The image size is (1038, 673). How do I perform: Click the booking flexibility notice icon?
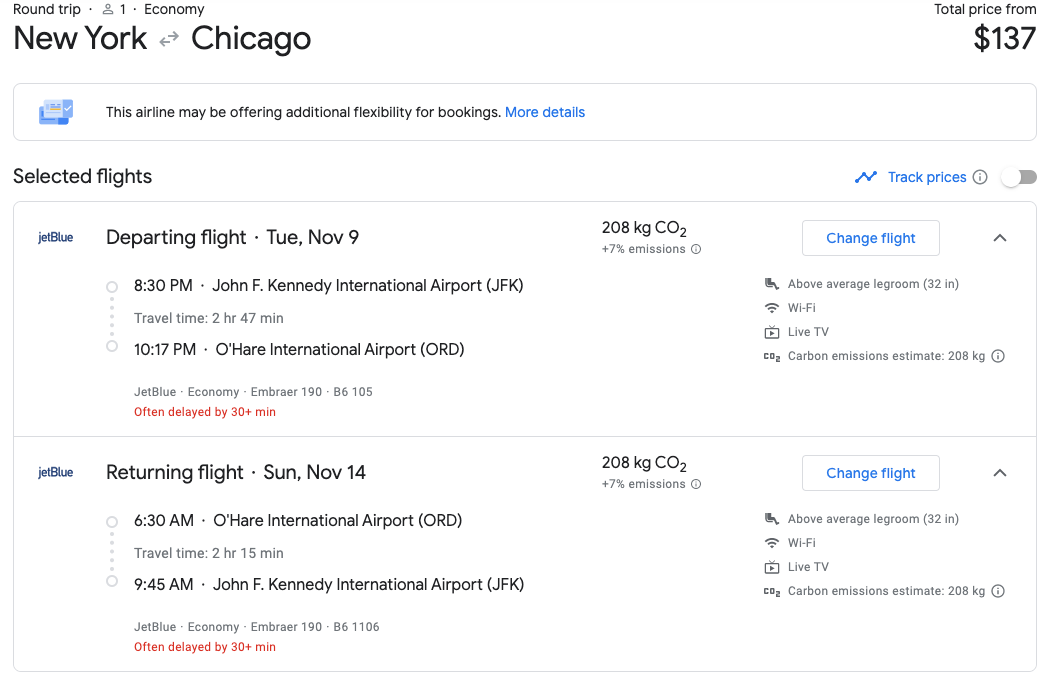[55, 112]
